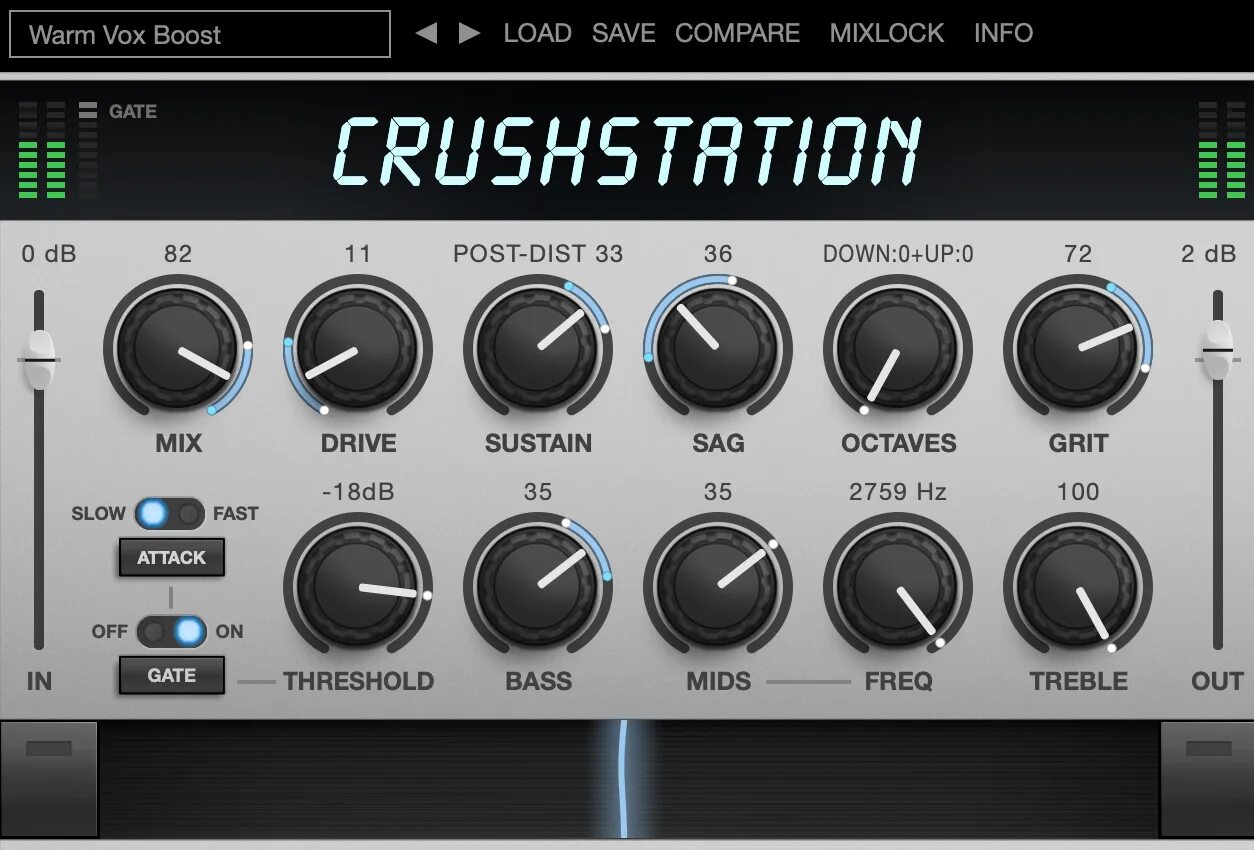Open the INFO menu

[x=1003, y=33]
